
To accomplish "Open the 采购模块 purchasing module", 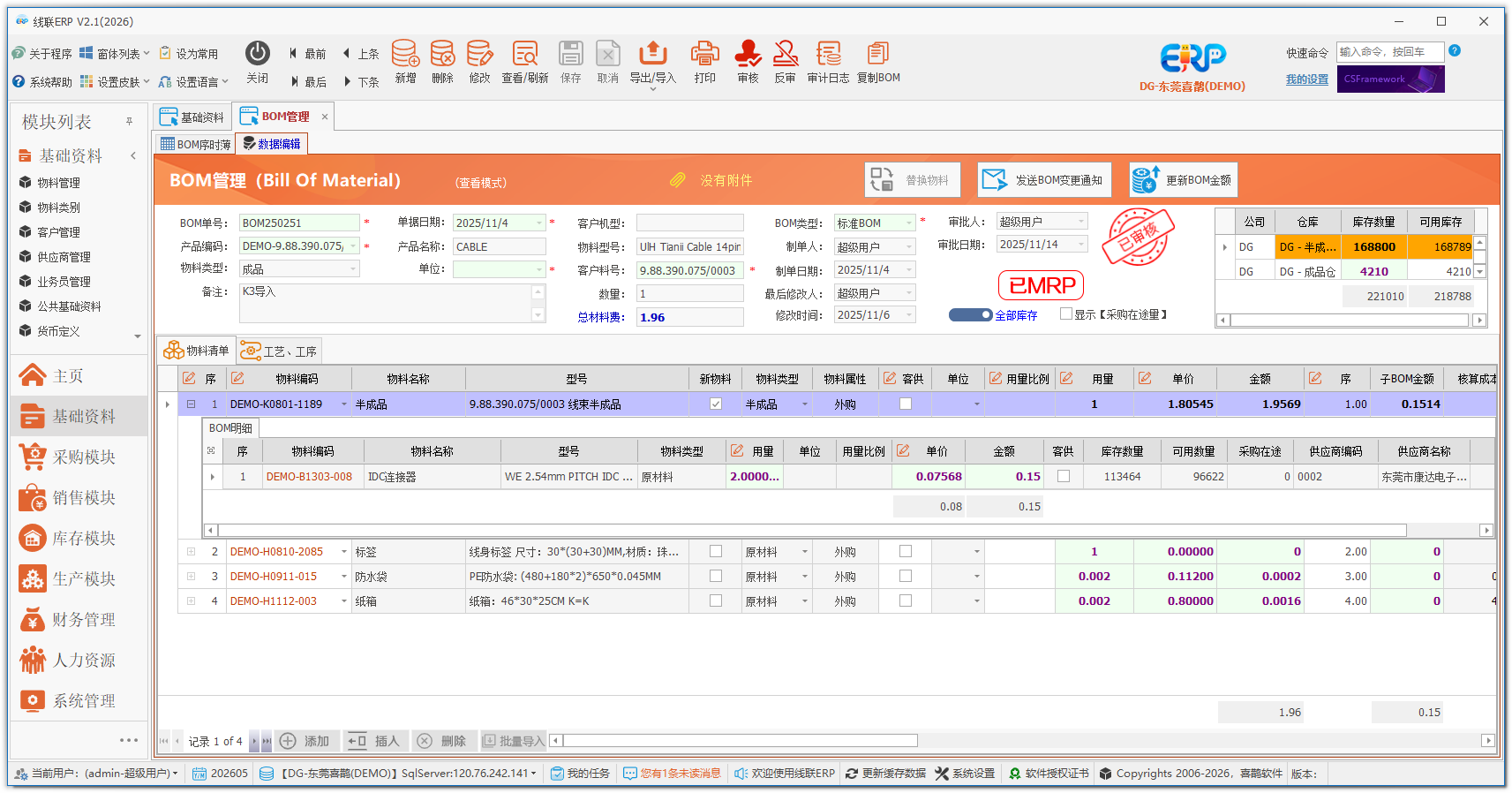I will point(79,457).
